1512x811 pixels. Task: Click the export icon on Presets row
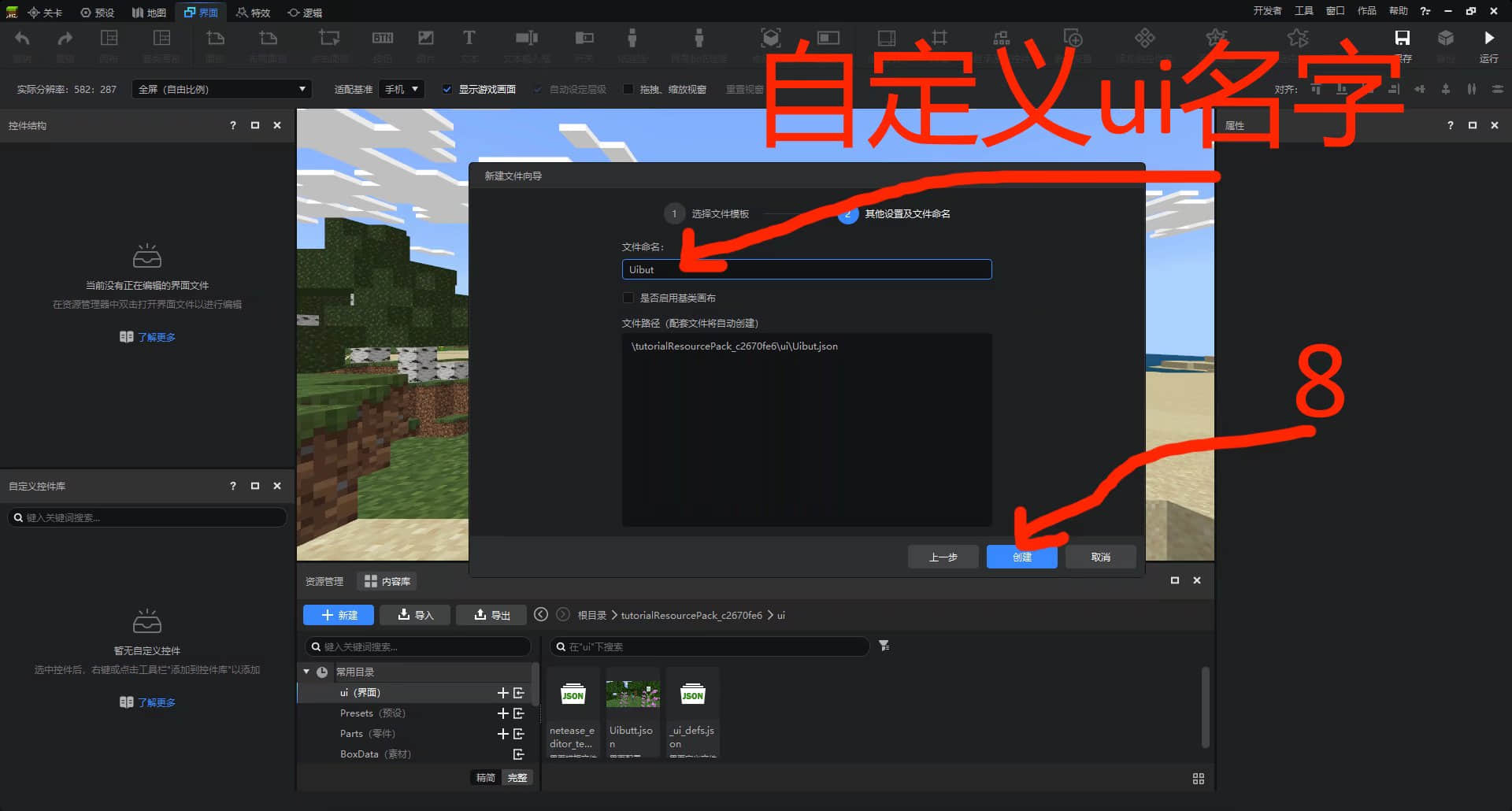[x=519, y=713]
